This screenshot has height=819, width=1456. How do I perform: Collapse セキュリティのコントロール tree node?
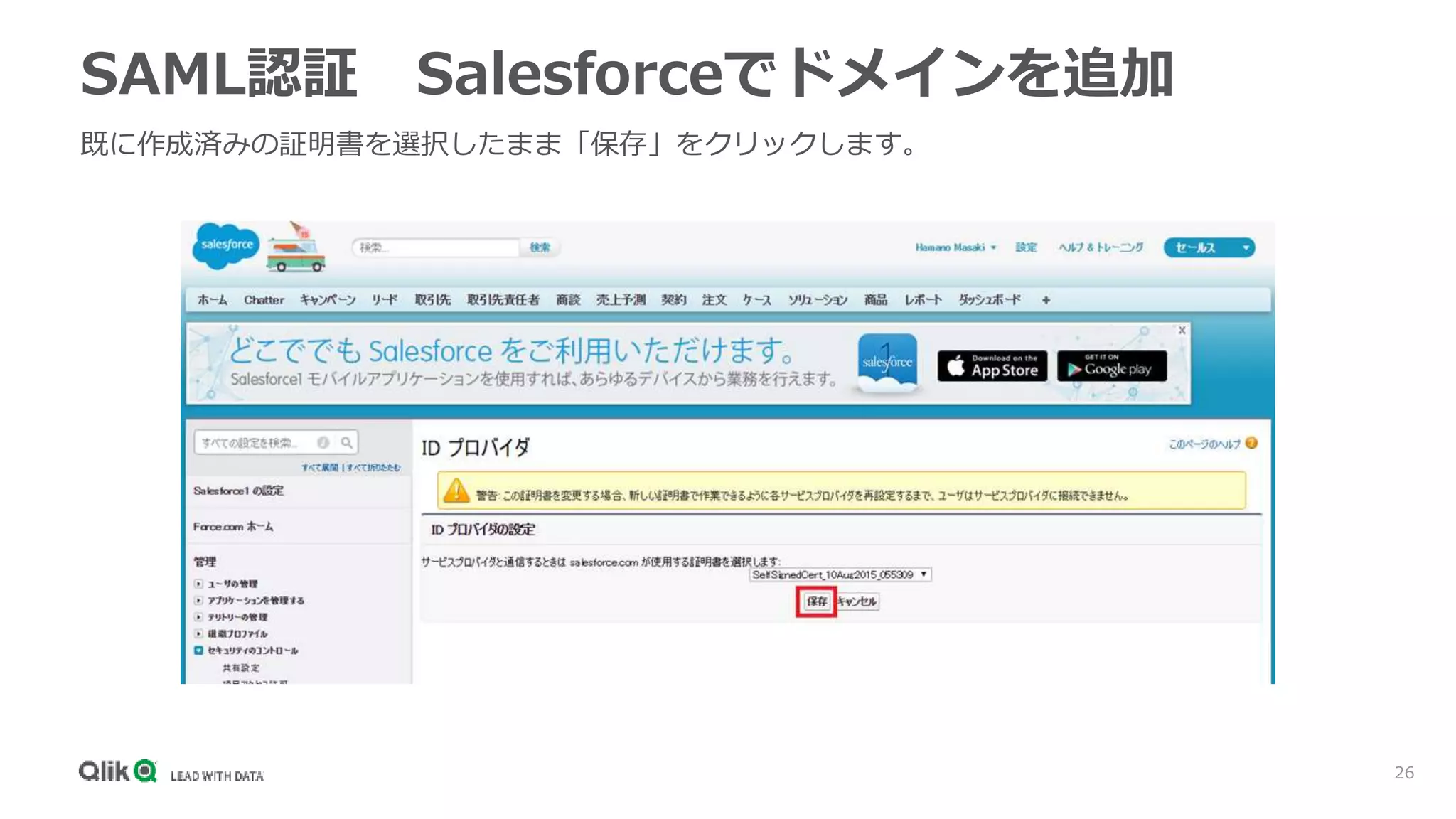(198, 651)
